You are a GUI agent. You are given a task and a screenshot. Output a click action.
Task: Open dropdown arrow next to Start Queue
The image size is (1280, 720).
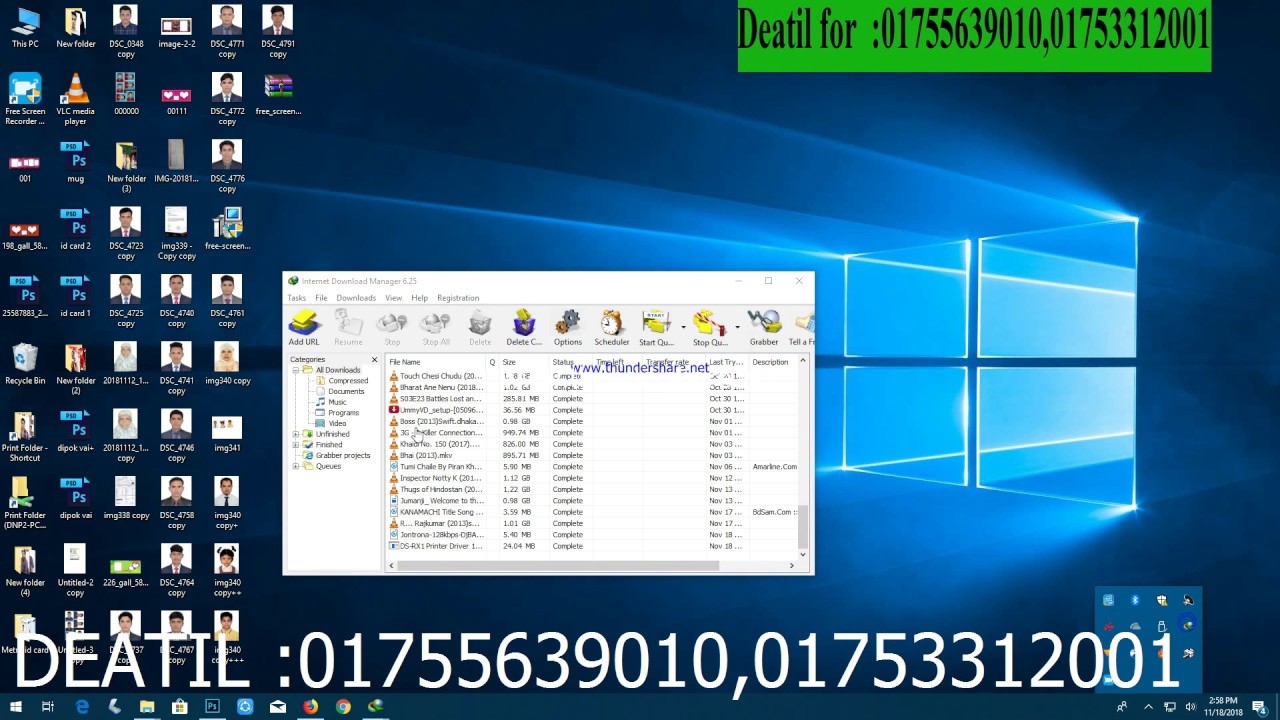pos(683,327)
